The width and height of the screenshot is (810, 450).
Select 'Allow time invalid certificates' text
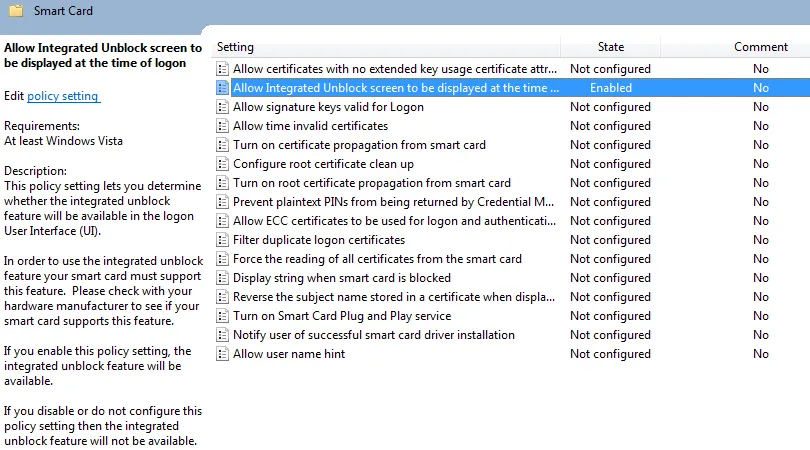pyautogui.click(x=310, y=126)
